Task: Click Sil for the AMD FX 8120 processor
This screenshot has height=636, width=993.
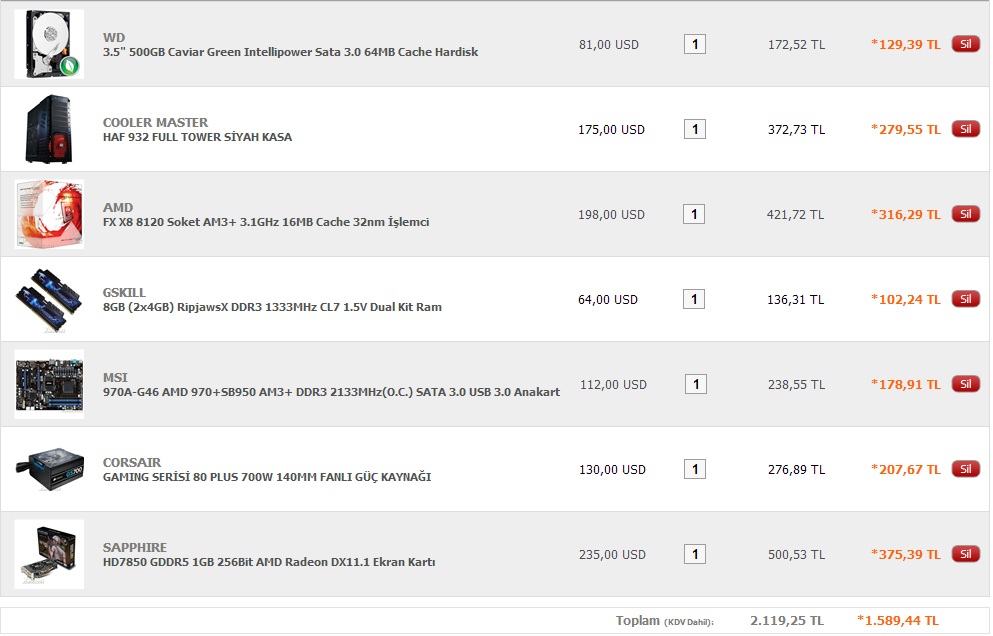Action: point(965,214)
